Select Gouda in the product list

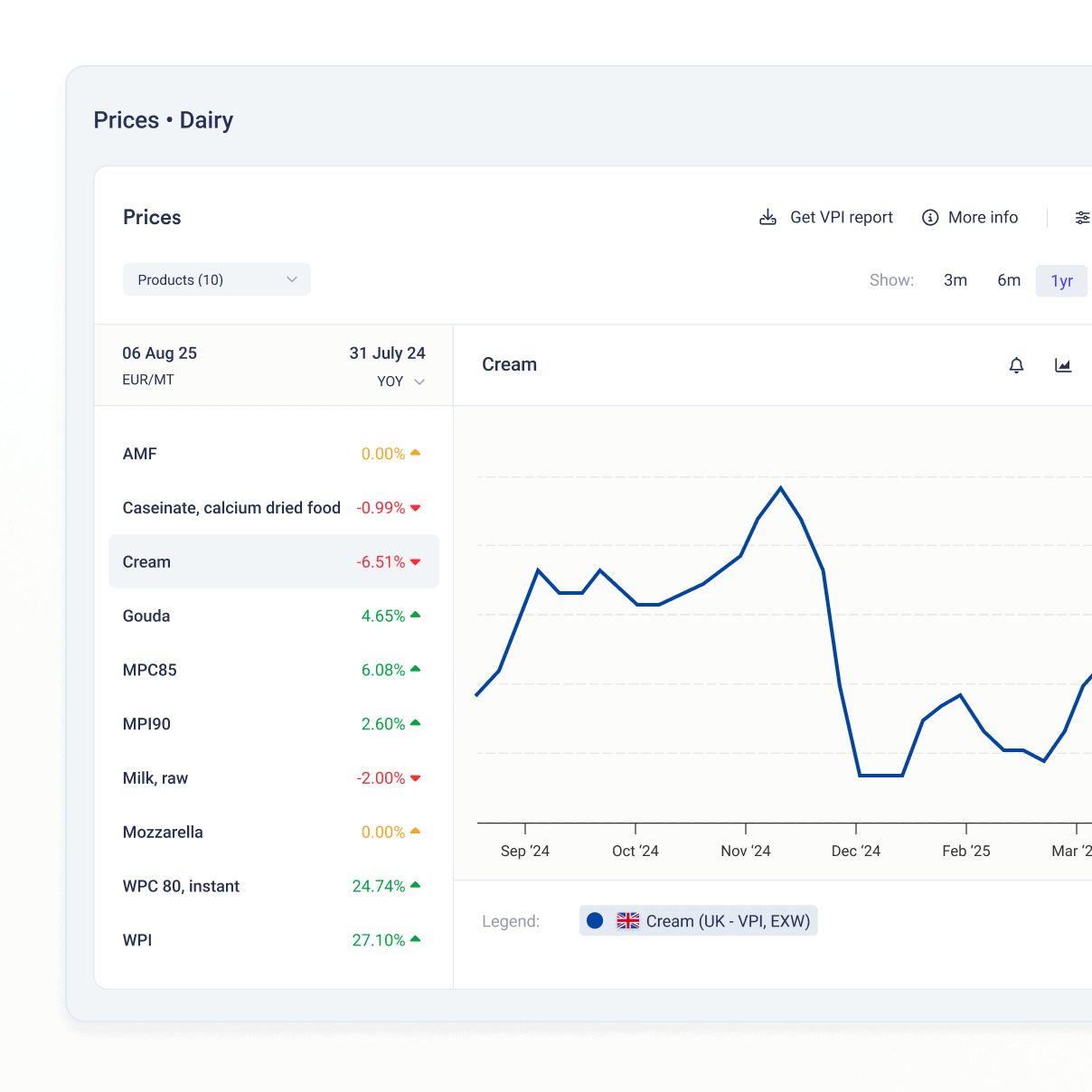pyautogui.click(x=146, y=616)
